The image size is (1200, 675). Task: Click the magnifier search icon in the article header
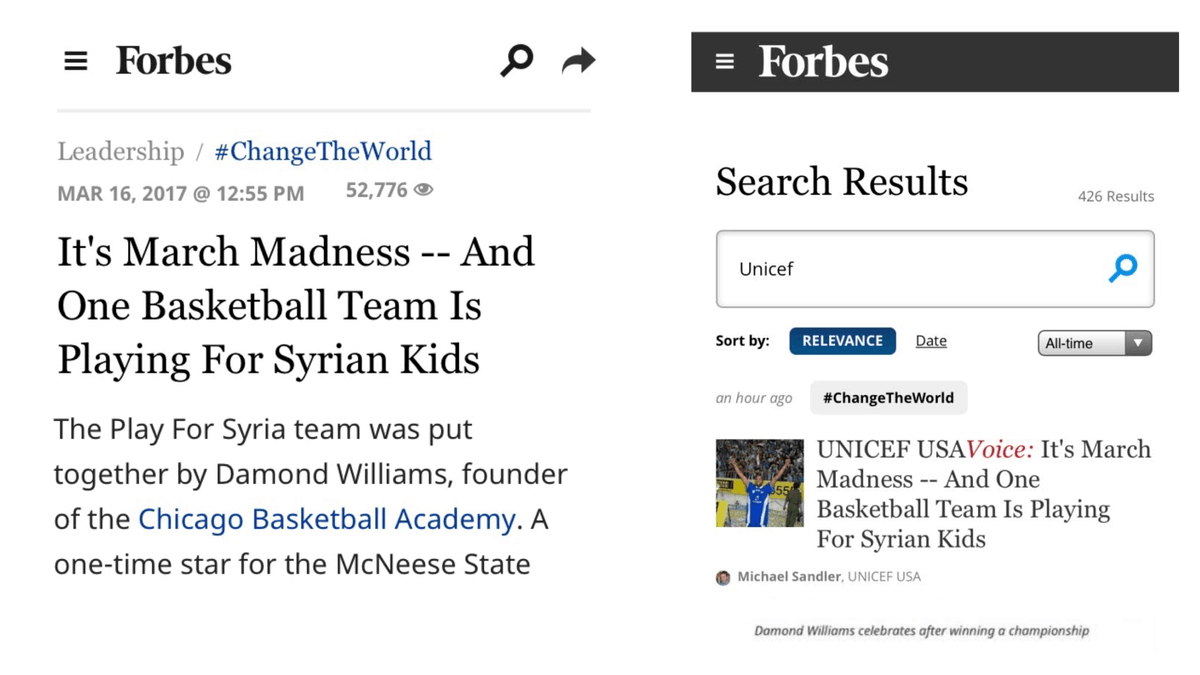pyautogui.click(x=516, y=61)
